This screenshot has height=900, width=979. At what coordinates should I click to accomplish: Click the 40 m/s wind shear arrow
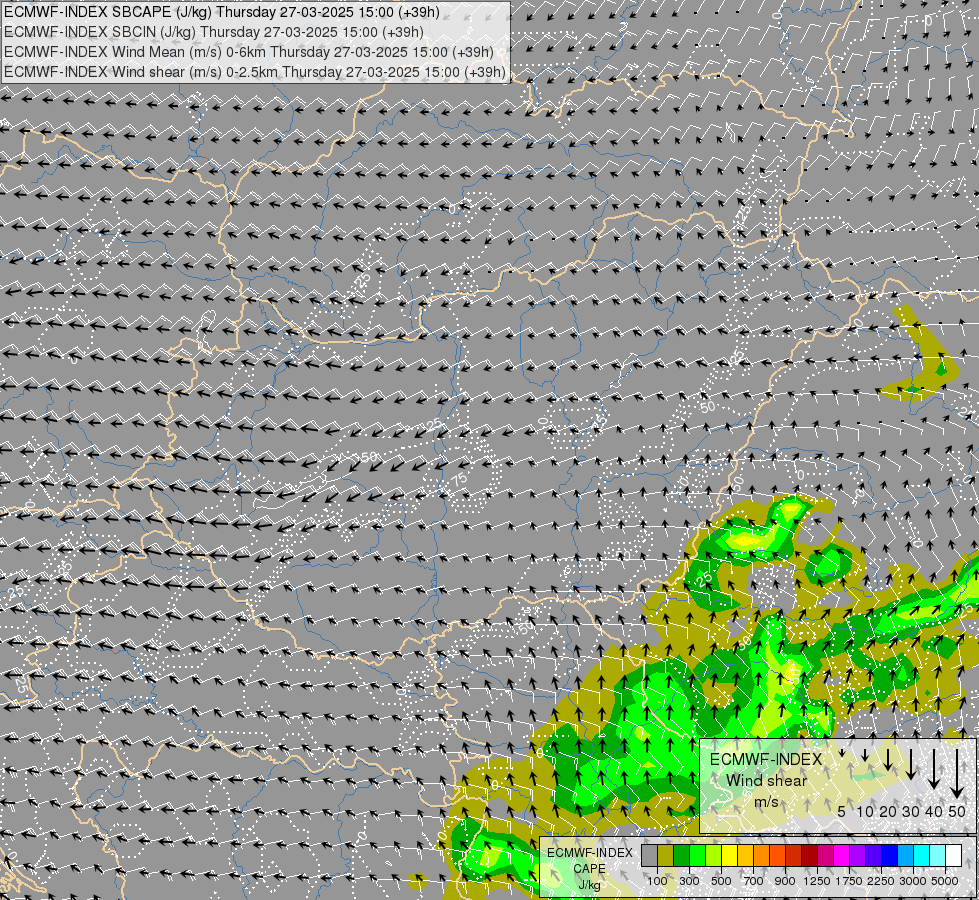tap(933, 768)
